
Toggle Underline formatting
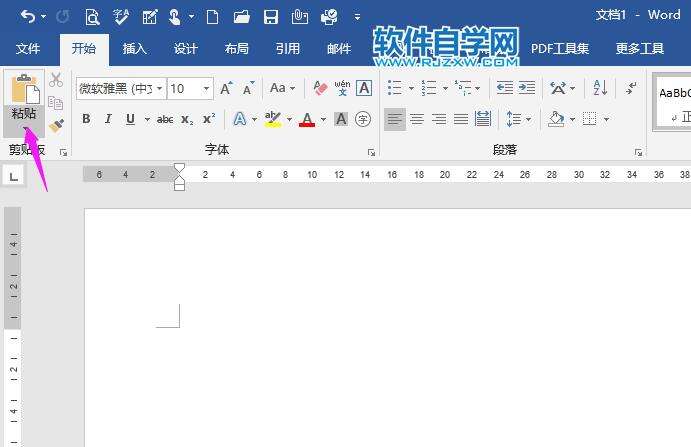pos(130,119)
